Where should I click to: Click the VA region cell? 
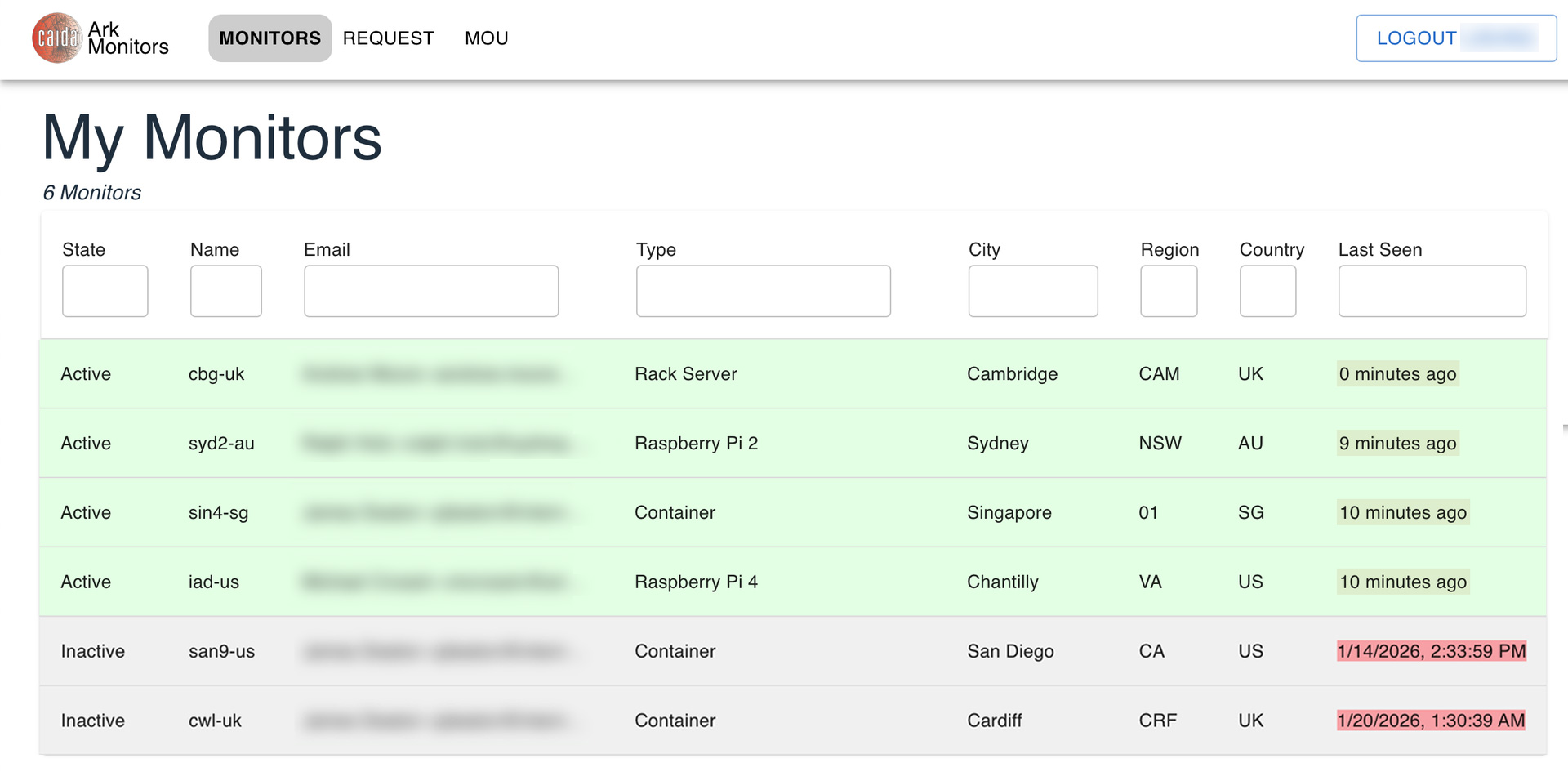[x=1151, y=582]
